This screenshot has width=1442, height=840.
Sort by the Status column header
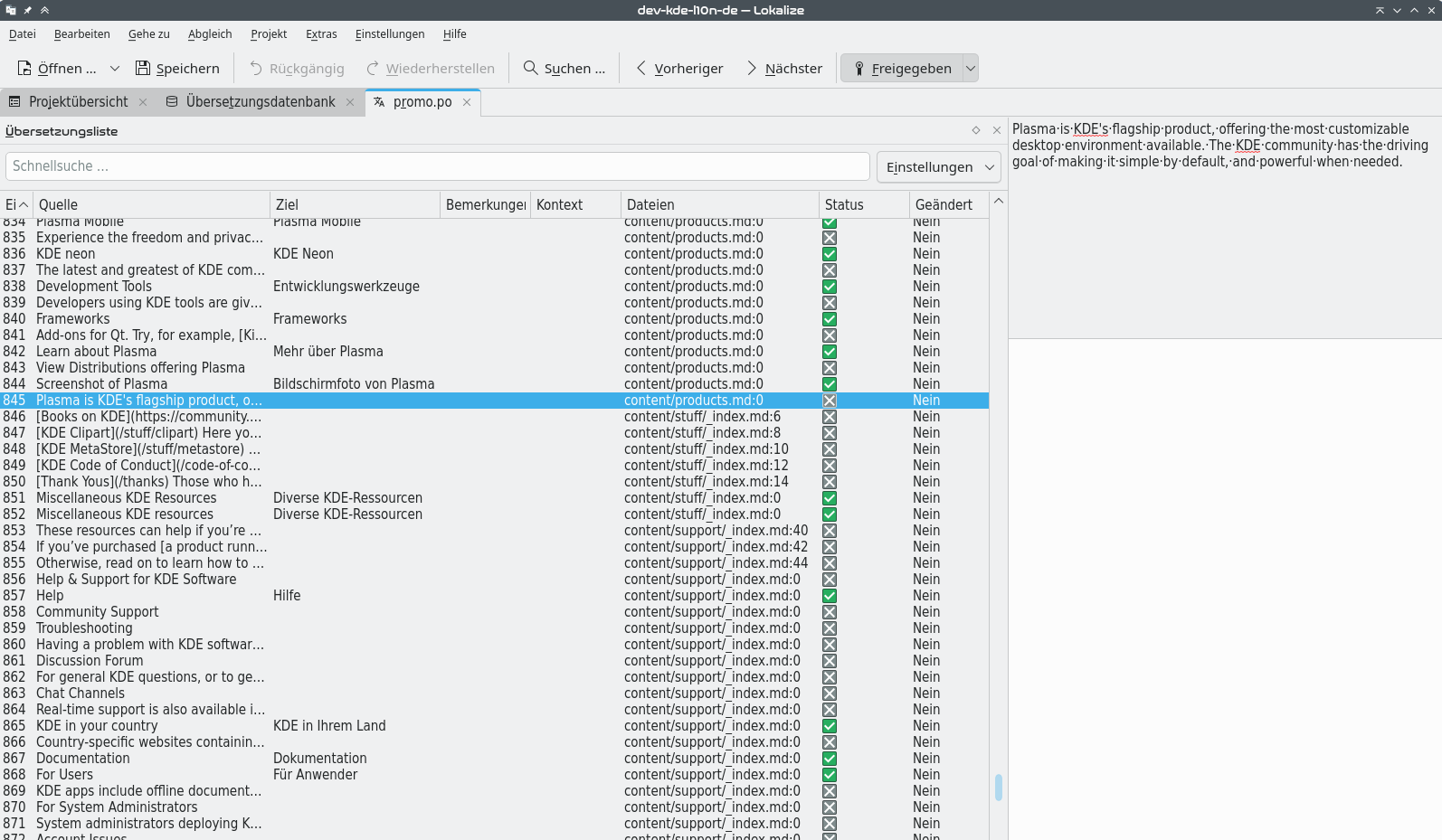click(864, 205)
